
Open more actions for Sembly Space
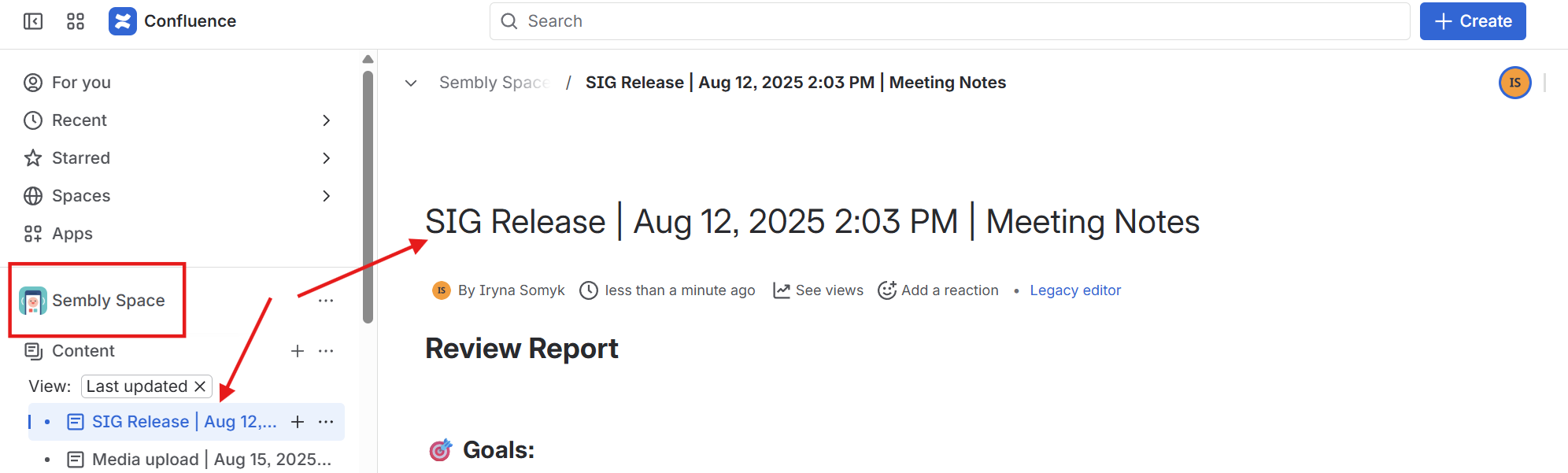point(326,301)
